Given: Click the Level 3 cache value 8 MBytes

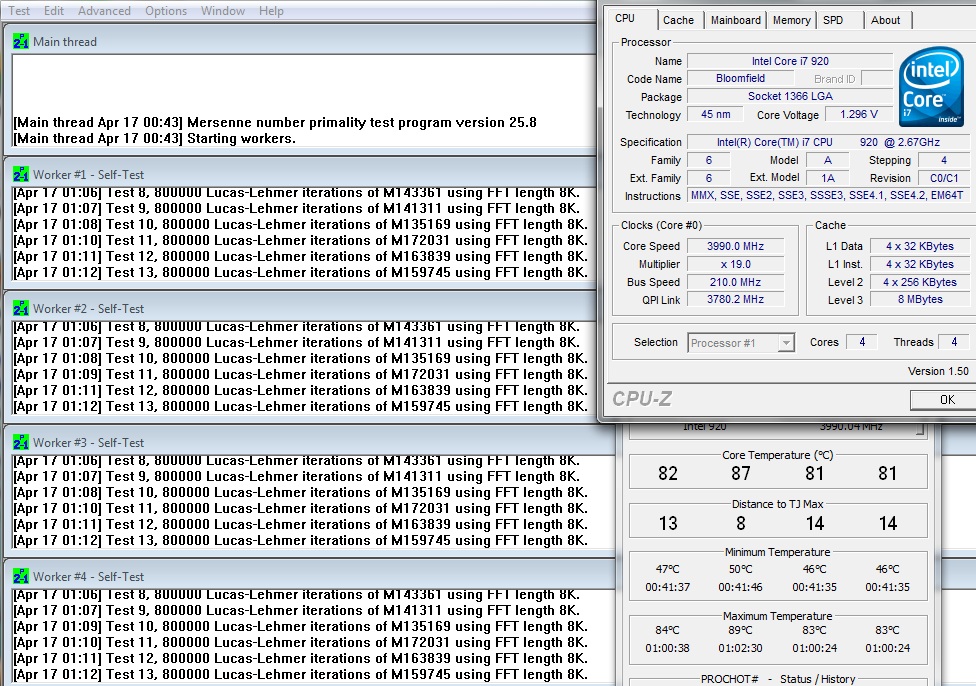Looking at the screenshot, I should click(920, 299).
